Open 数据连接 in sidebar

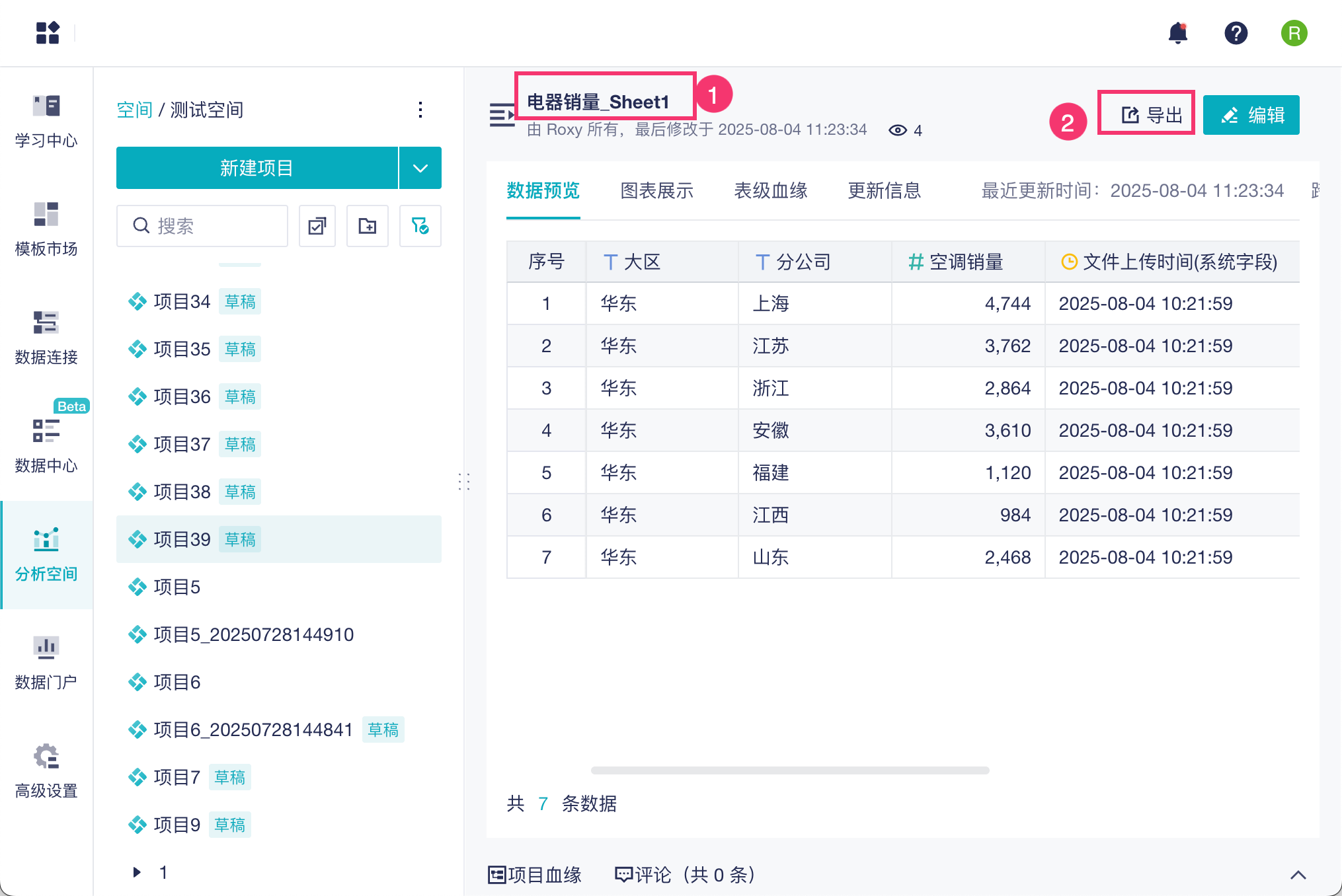(x=46, y=337)
